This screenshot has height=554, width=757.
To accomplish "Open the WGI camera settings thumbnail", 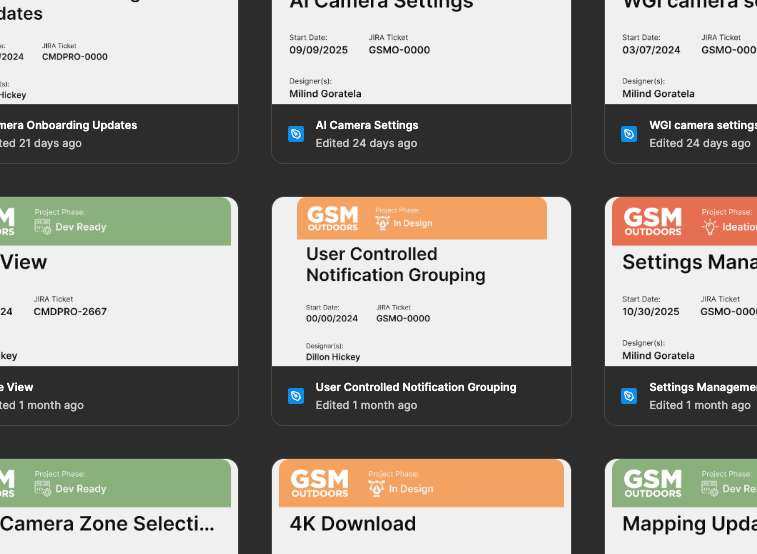I will point(681,52).
